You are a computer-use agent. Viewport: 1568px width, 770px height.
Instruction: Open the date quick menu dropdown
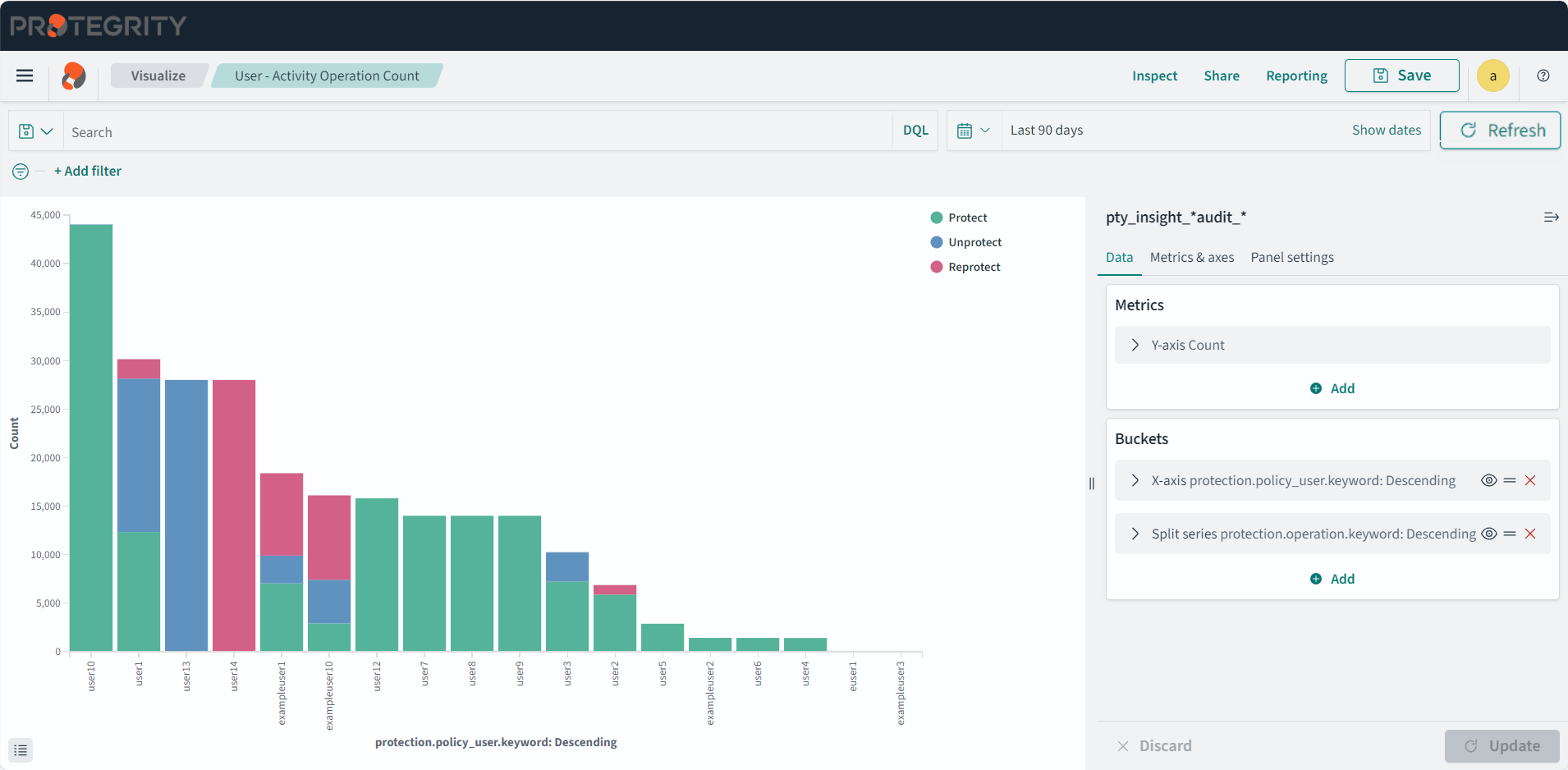974,131
